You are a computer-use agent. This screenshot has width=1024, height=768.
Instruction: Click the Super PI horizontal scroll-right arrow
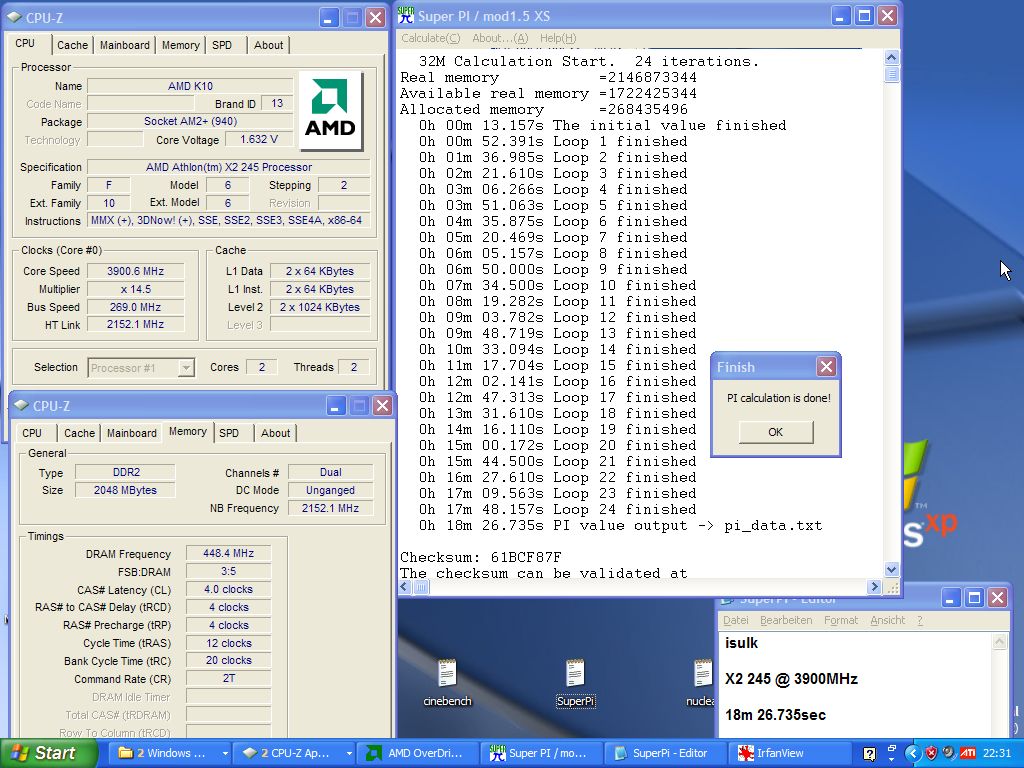pyautogui.click(x=874, y=586)
